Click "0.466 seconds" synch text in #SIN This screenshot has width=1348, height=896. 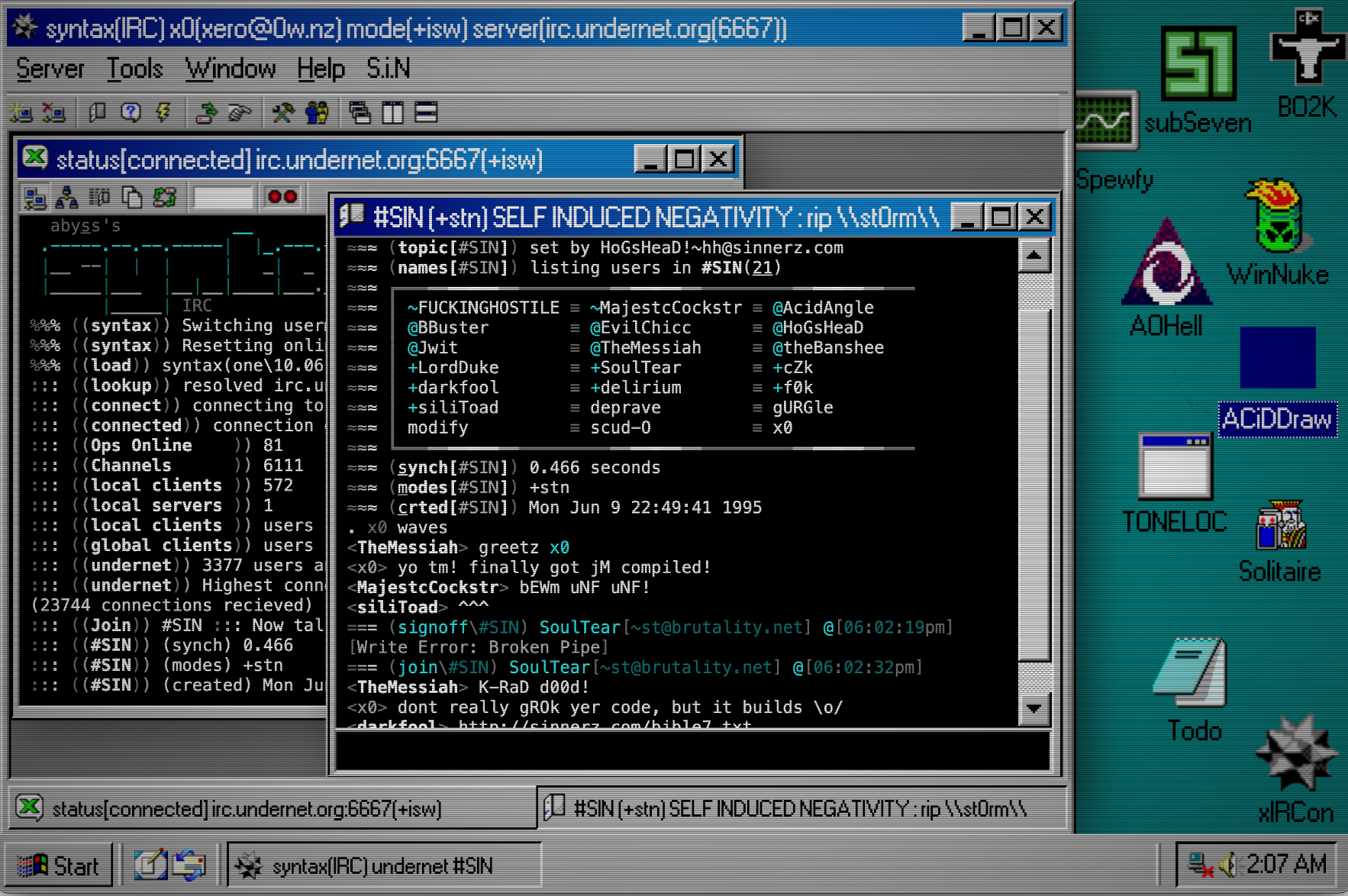[595, 467]
